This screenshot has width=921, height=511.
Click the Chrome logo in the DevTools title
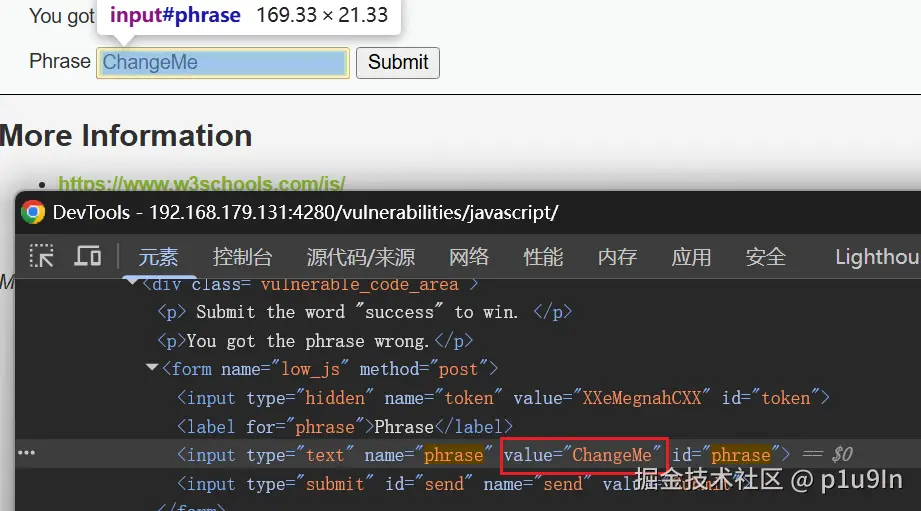pyautogui.click(x=33, y=212)
